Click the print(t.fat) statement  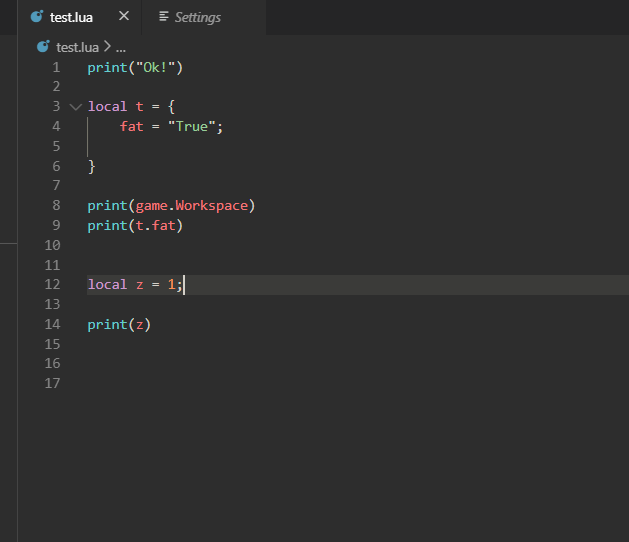tap(135, 226)
